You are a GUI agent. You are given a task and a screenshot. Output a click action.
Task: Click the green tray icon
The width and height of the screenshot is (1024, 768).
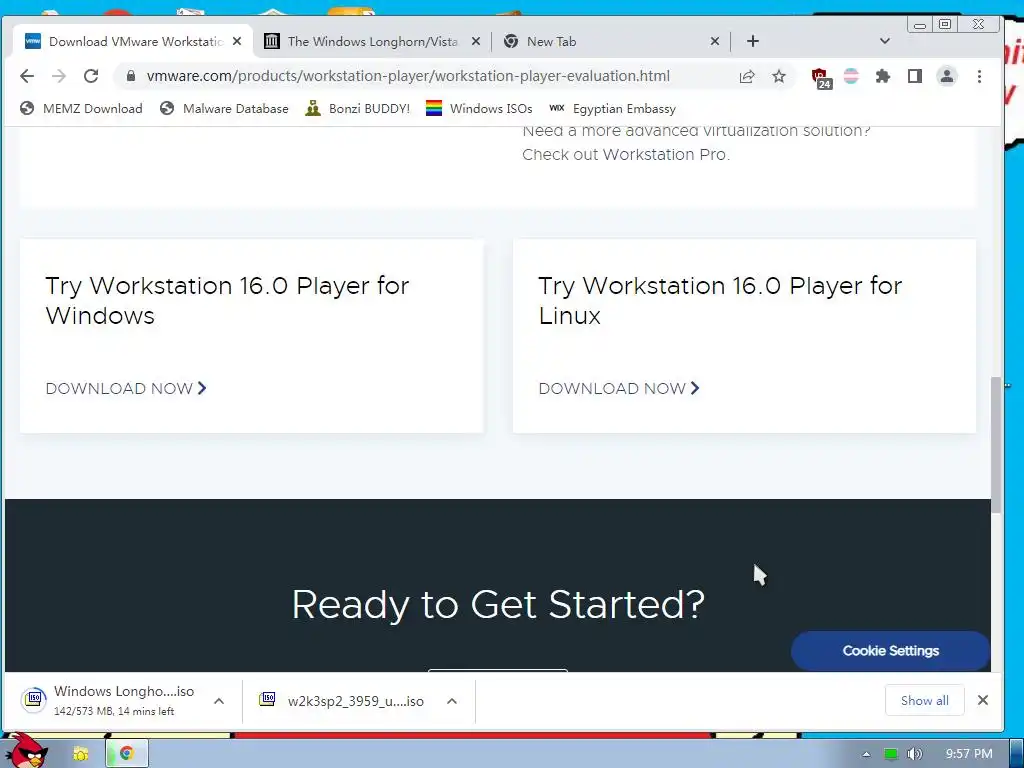click(891, 754)
